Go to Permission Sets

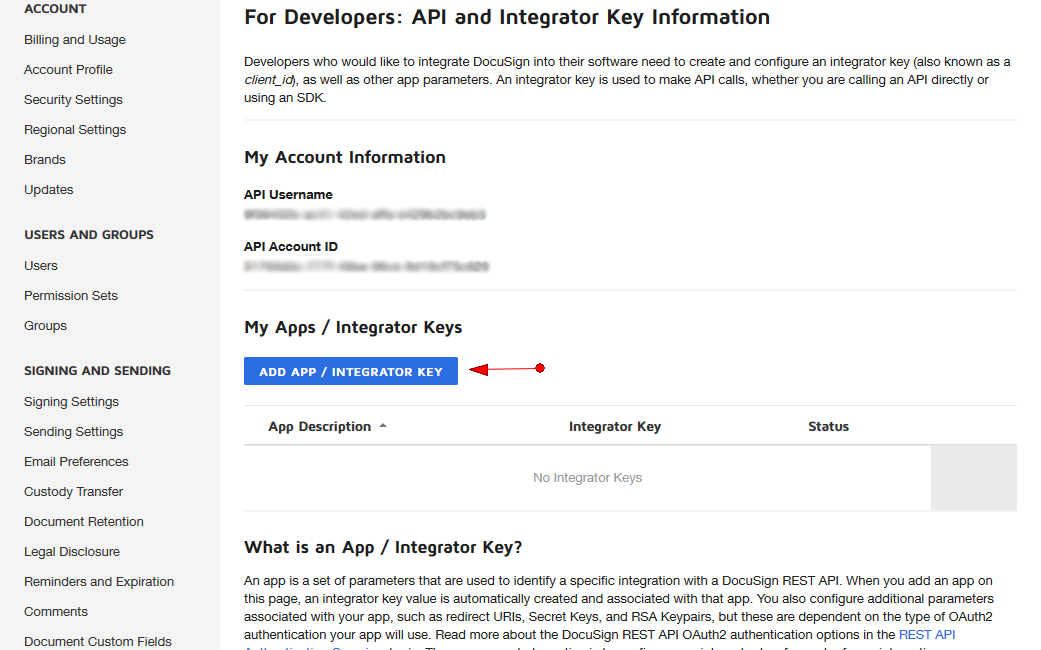pyautogui.click(x=70, y=295)
